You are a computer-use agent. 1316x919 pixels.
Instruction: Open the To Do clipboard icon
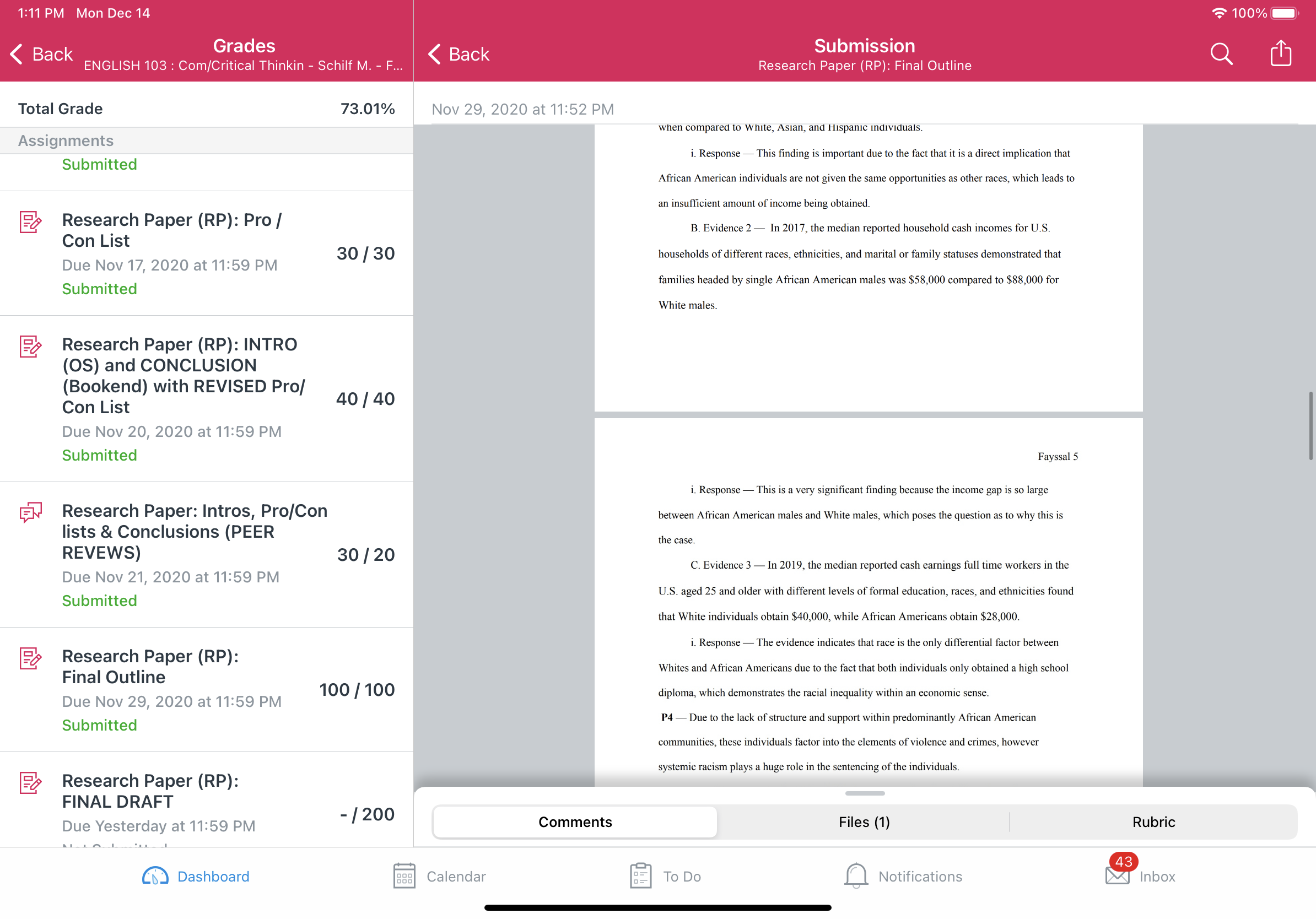(x=640, y=876)
